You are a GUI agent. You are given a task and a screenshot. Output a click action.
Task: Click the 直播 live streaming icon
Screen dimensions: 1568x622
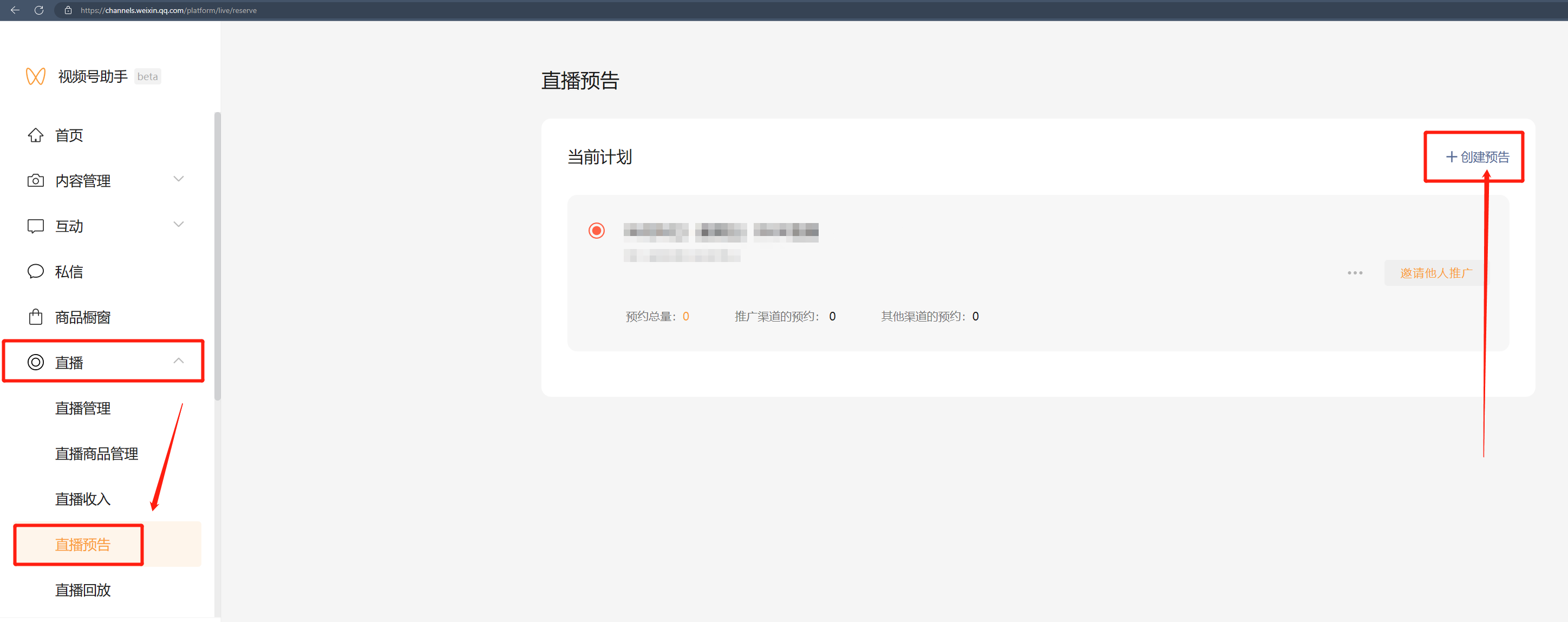tap(35, 362)
